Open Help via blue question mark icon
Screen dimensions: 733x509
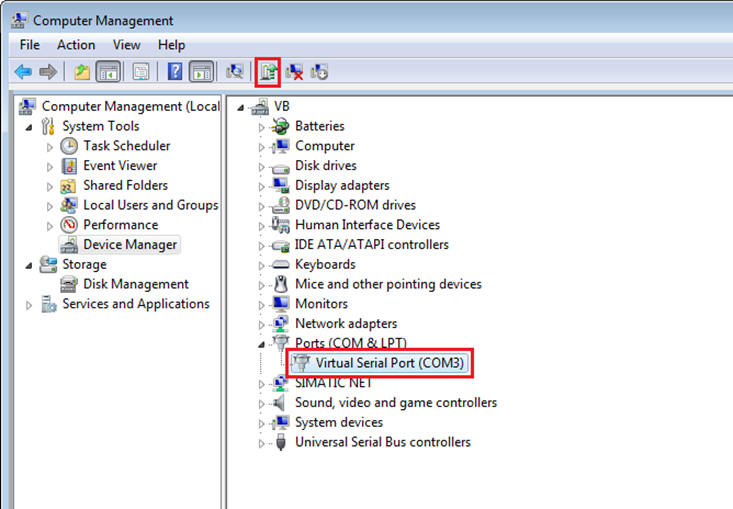coord(175,72)
